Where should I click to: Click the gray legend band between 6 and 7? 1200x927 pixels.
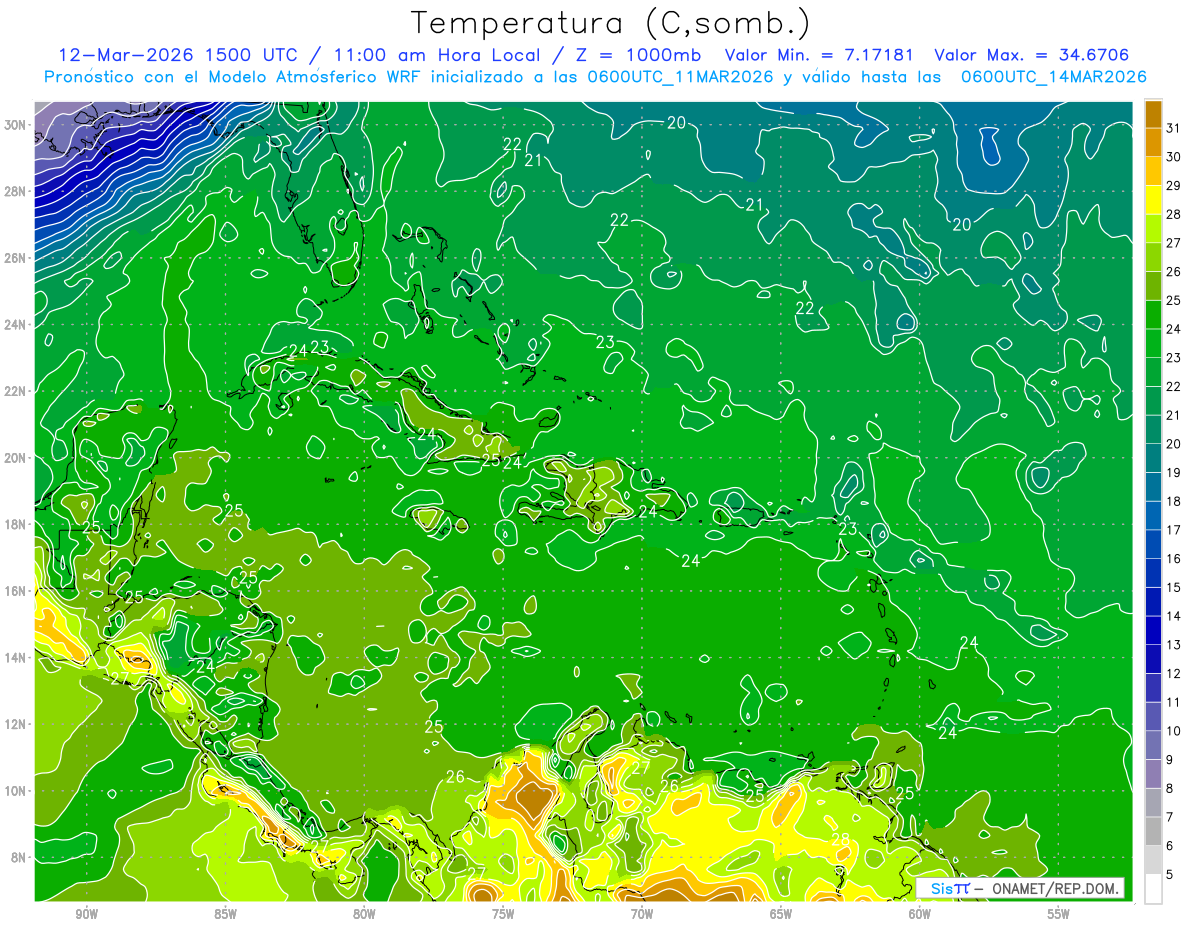pos(1153,831)
